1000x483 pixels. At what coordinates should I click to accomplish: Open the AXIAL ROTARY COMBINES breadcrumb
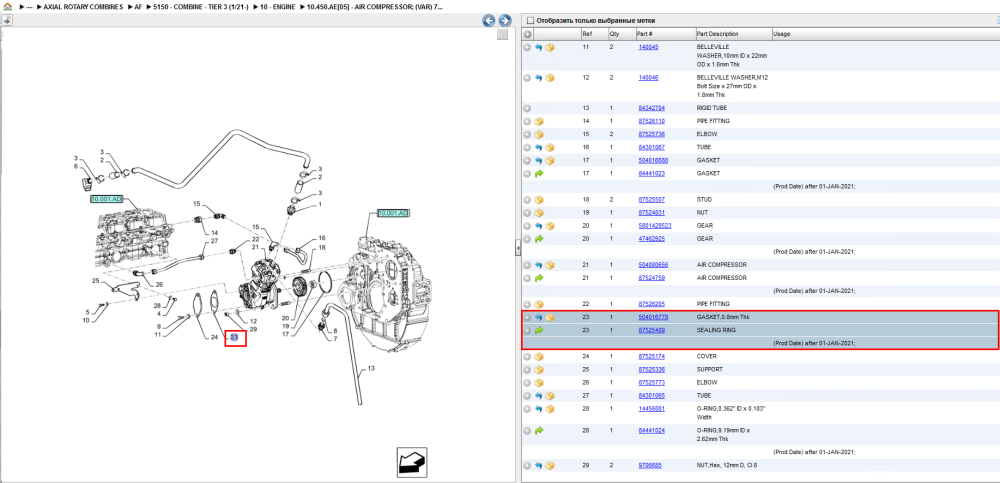pos(84,6)
